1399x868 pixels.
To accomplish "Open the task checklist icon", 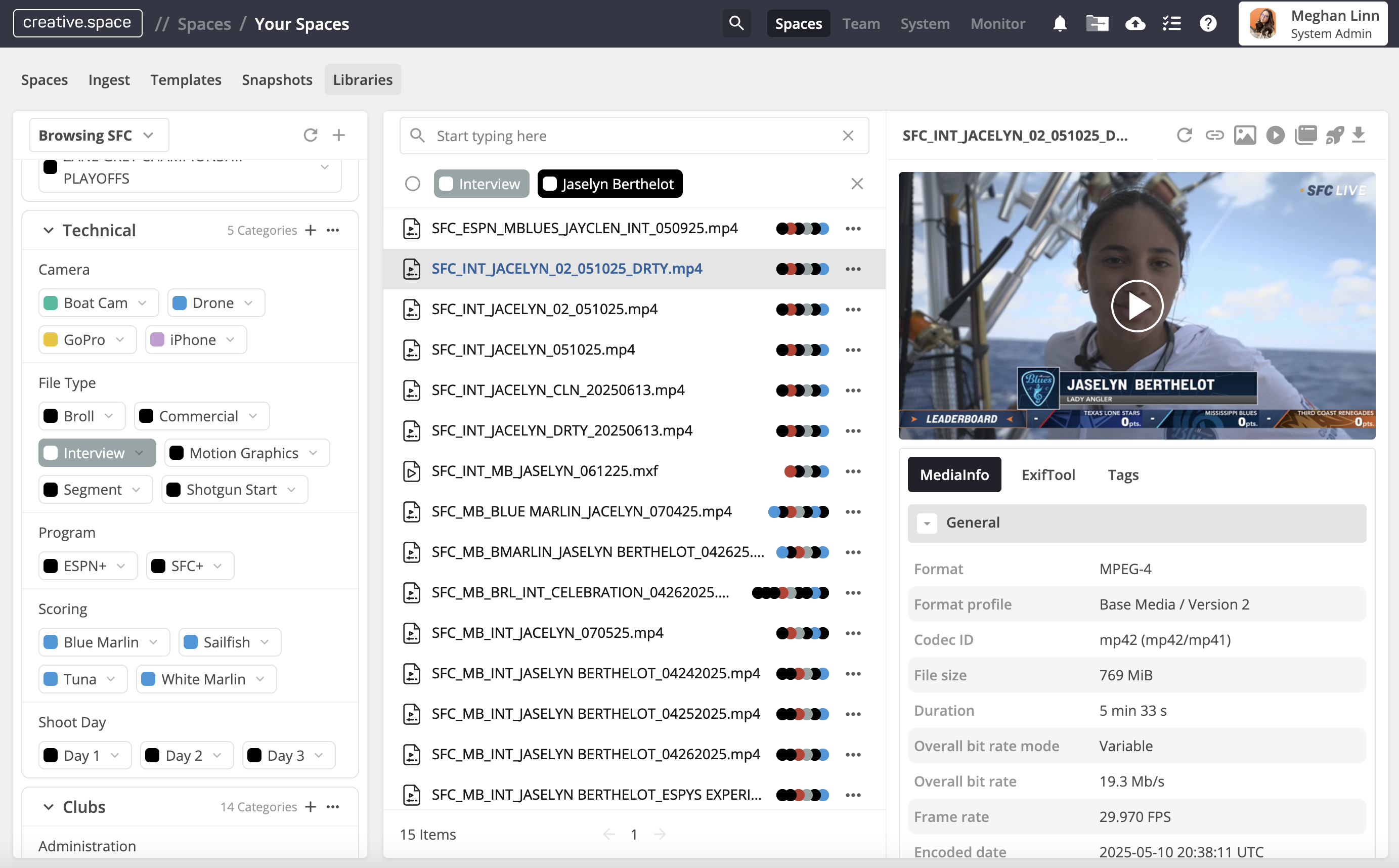I will (1171, 24).
